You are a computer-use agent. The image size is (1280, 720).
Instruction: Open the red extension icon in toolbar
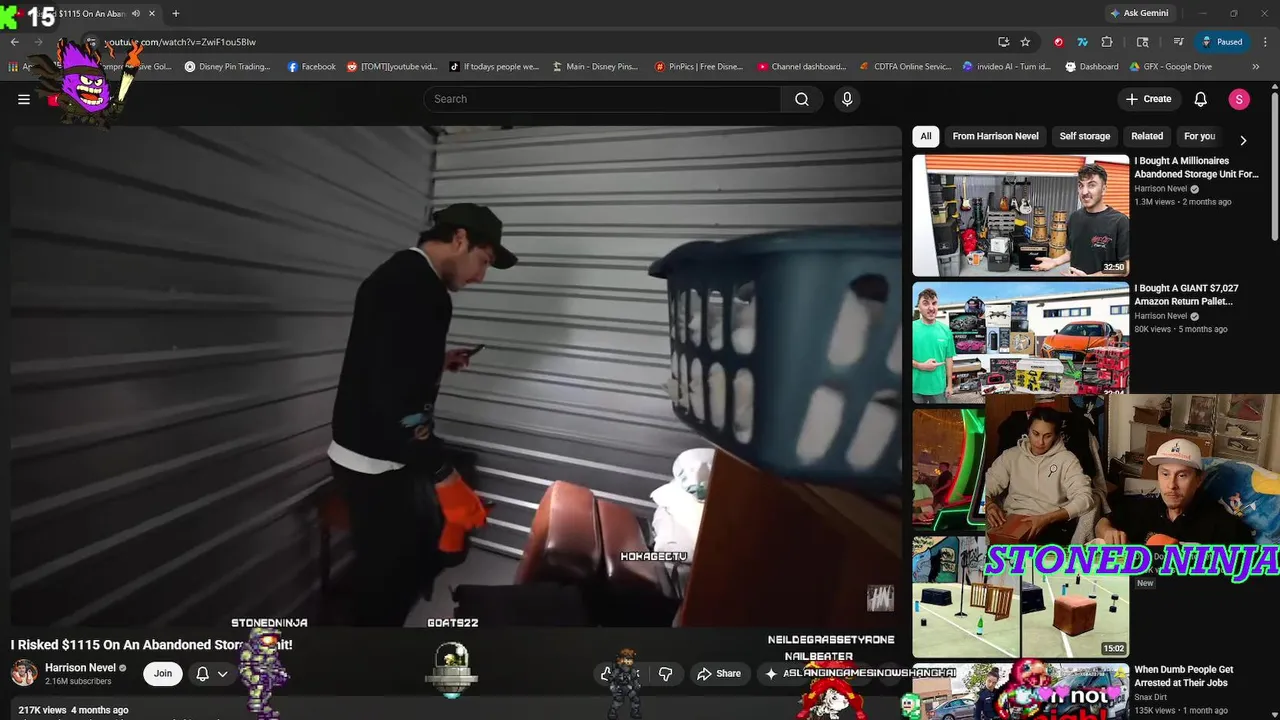pyautogui.click(x=1058, y=42)
